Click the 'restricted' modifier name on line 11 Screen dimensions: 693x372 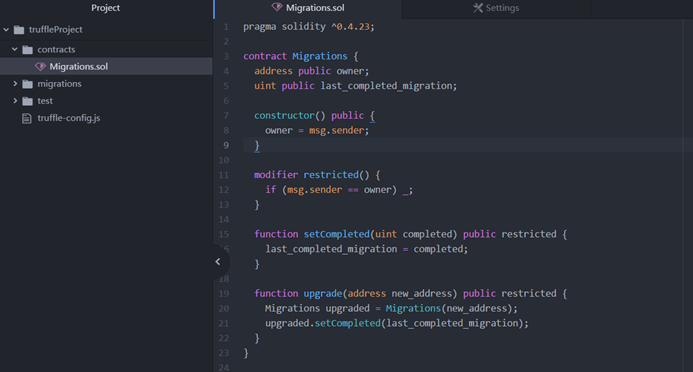(x=331, y=175)
